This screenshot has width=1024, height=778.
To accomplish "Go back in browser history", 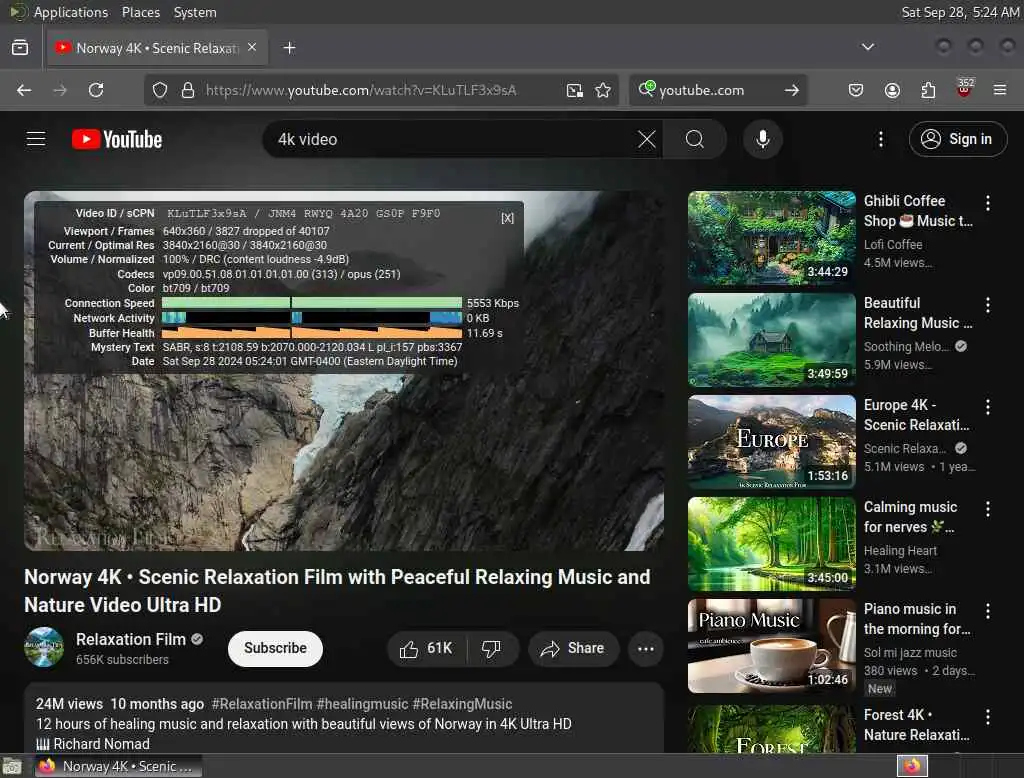I will [x=24, y=90].
